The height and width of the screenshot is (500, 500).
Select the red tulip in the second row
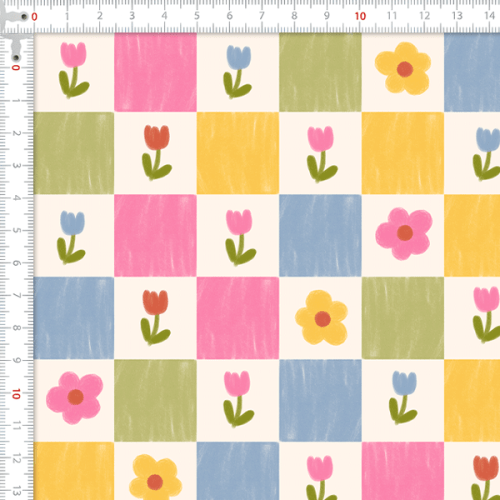pyautogui.click(x=157, y=153)
